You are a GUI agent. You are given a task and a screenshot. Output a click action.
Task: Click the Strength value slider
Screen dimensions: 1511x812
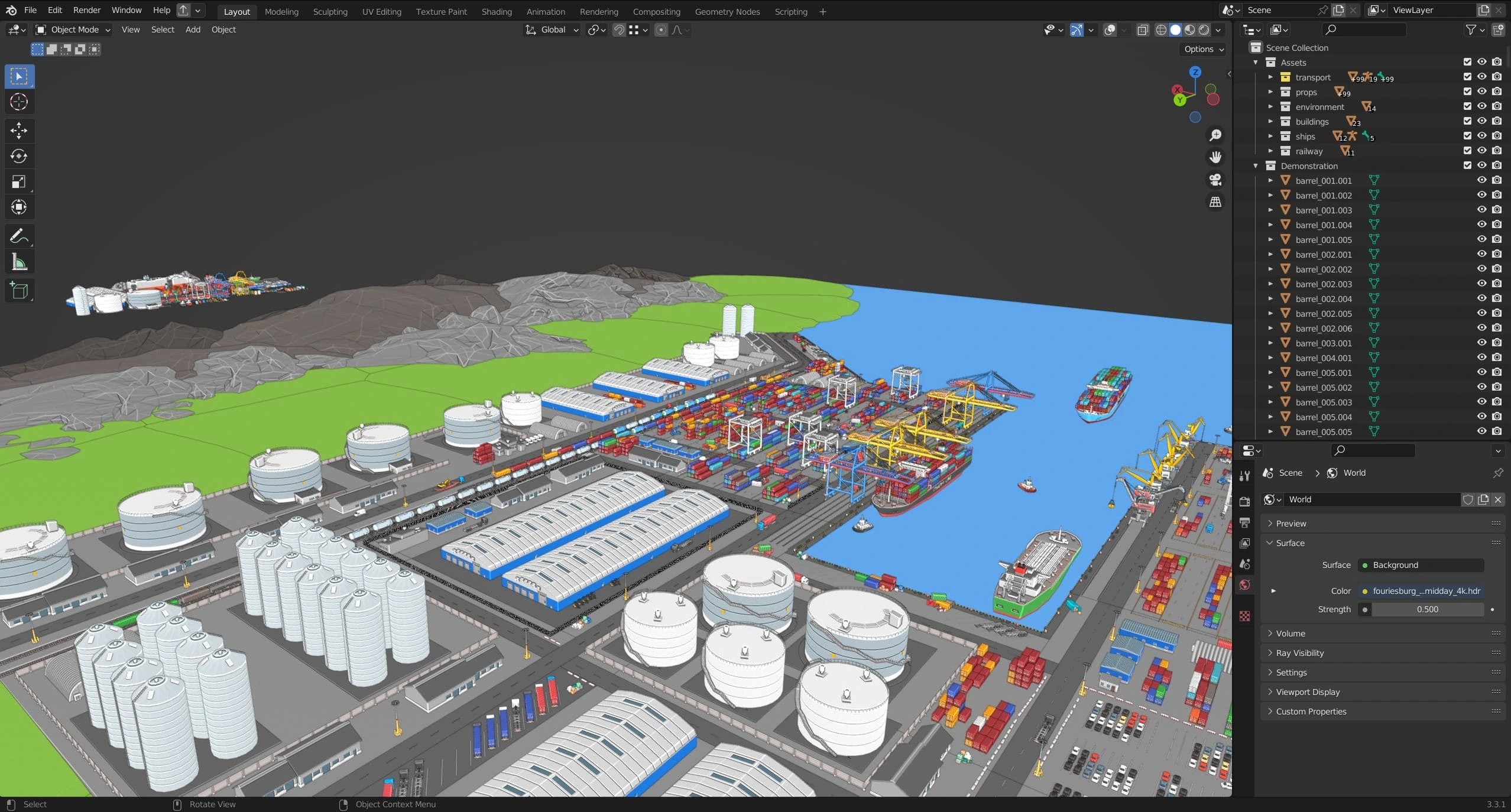click(x=1426, y=609)
